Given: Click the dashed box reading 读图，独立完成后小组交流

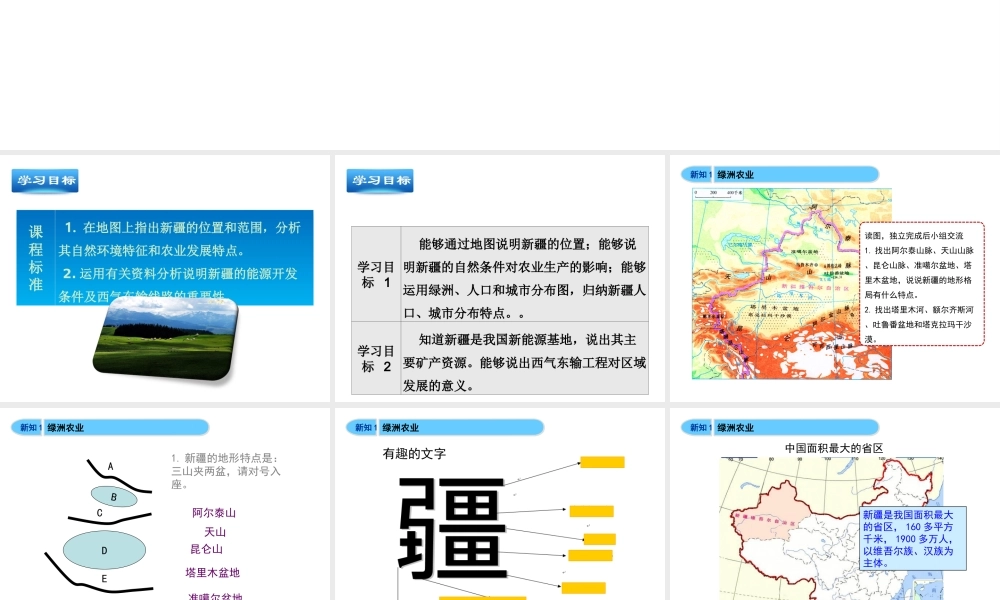Looking at the screenshot, I should point(922,284).
